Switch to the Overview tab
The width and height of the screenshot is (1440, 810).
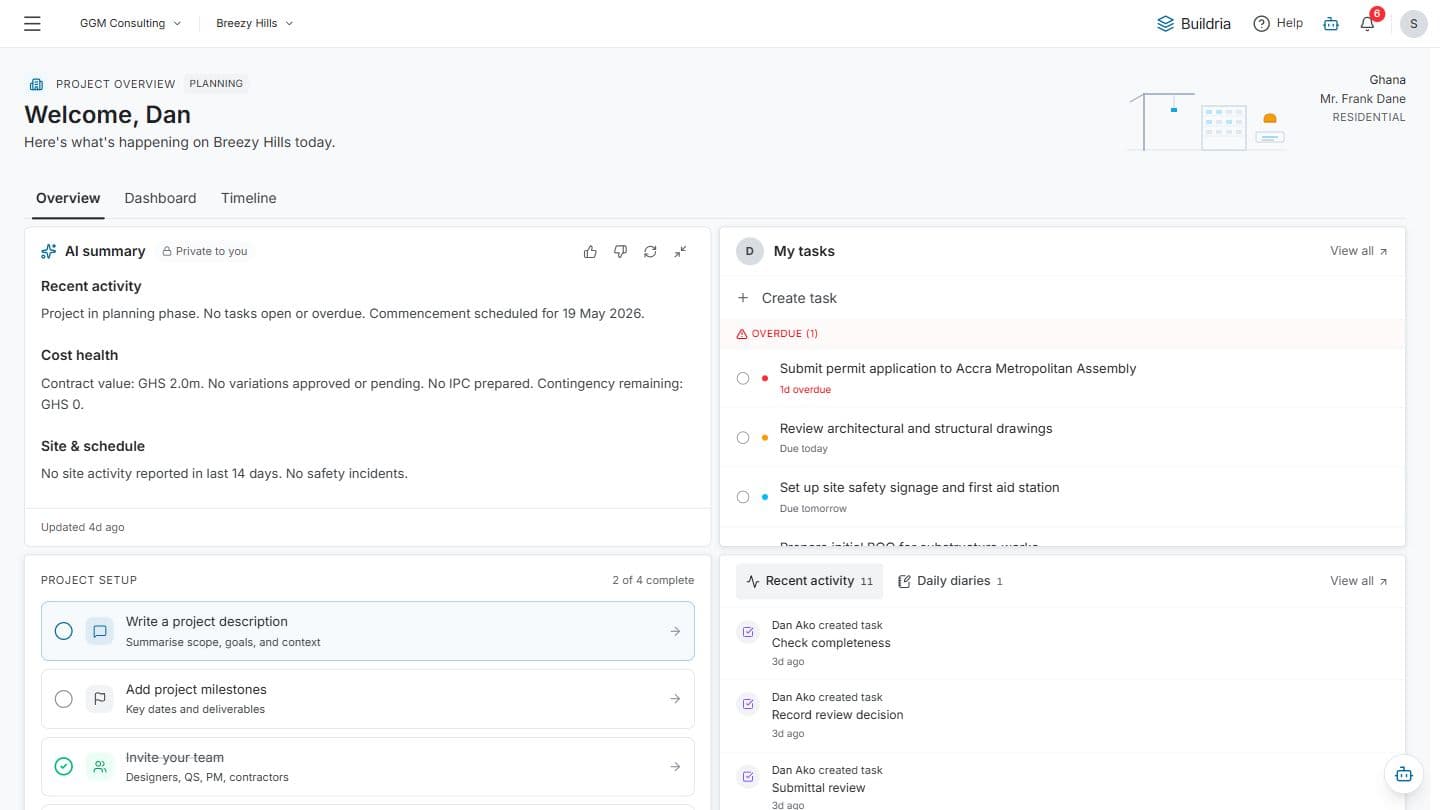(x=68, y=198)
